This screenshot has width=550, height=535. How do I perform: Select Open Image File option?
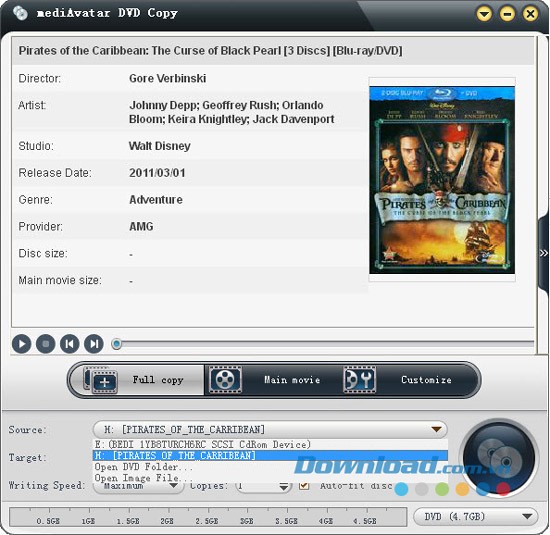coord(270,478)
